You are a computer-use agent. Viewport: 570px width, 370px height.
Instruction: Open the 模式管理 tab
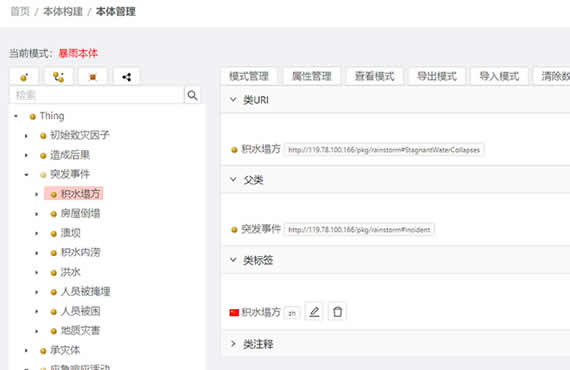point(249,76)
